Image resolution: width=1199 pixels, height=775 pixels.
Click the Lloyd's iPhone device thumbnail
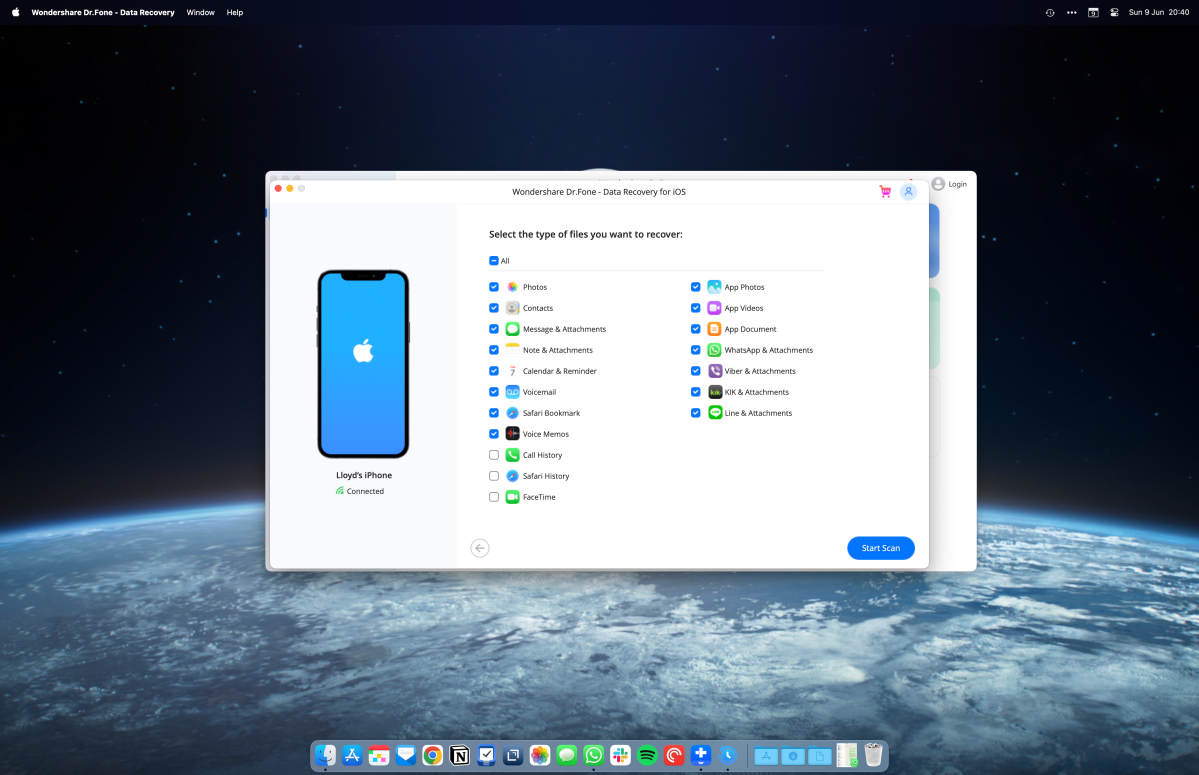click(x=362, y=362)
